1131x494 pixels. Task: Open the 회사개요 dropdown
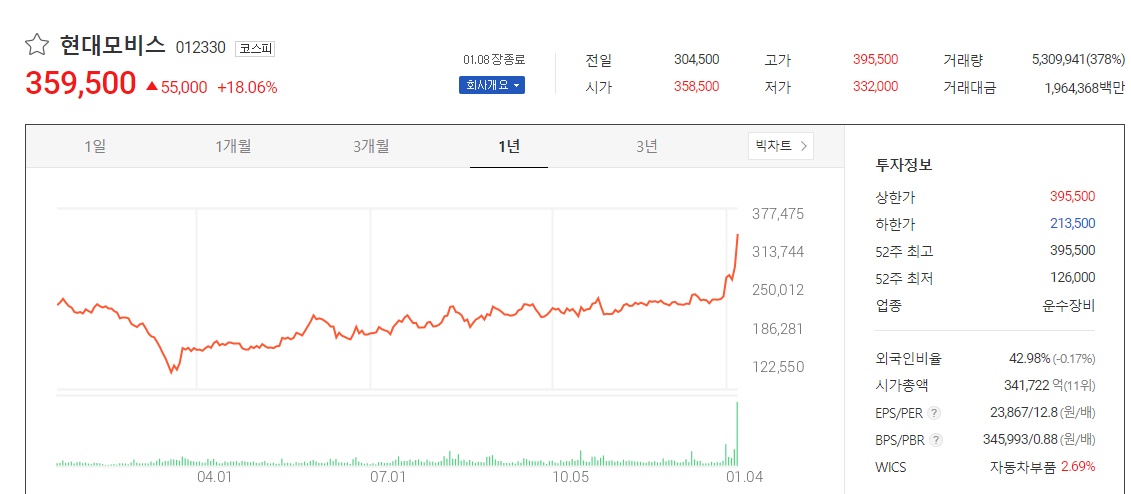(x=492, y=85)
